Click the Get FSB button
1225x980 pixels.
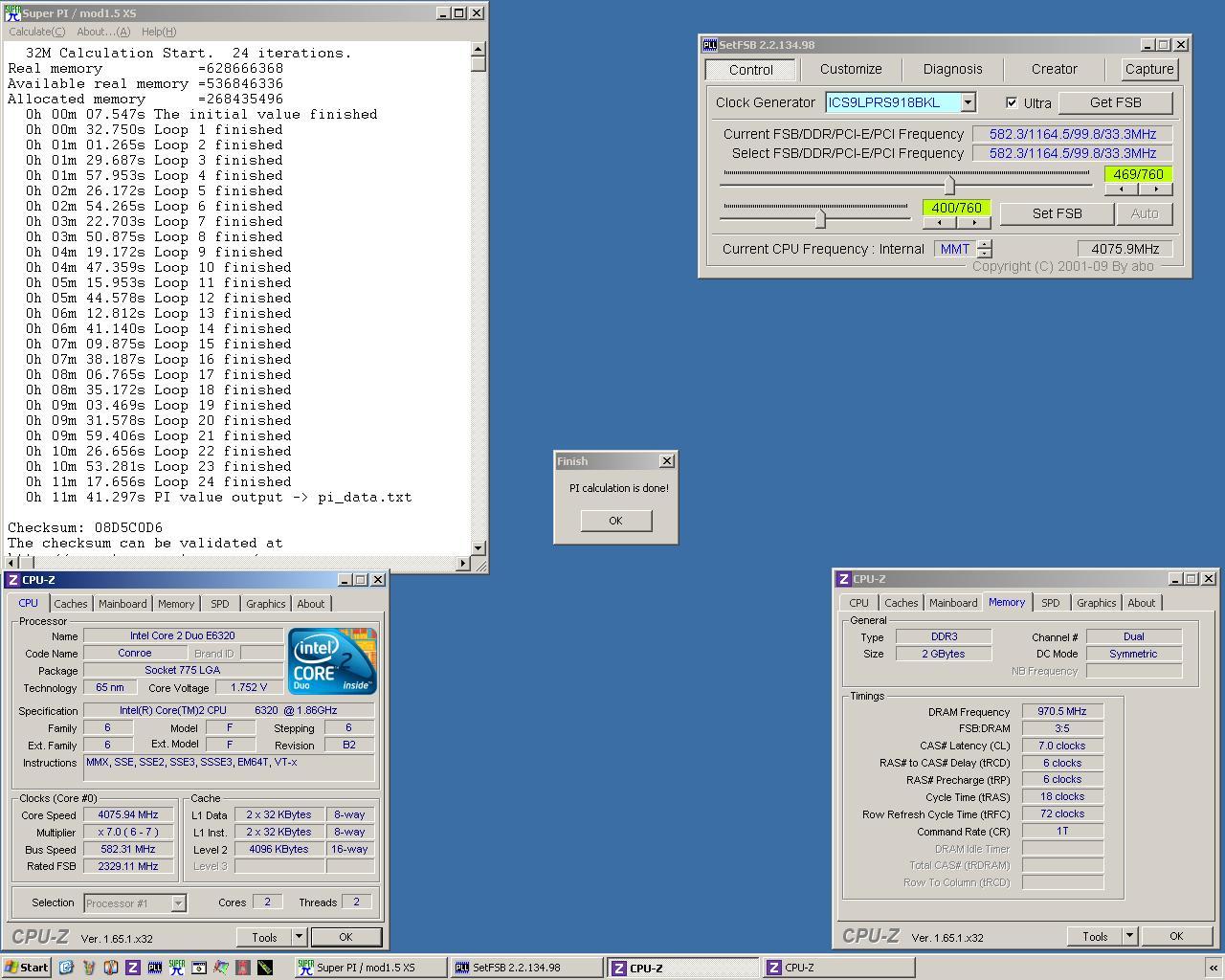tap(1116, 102)
